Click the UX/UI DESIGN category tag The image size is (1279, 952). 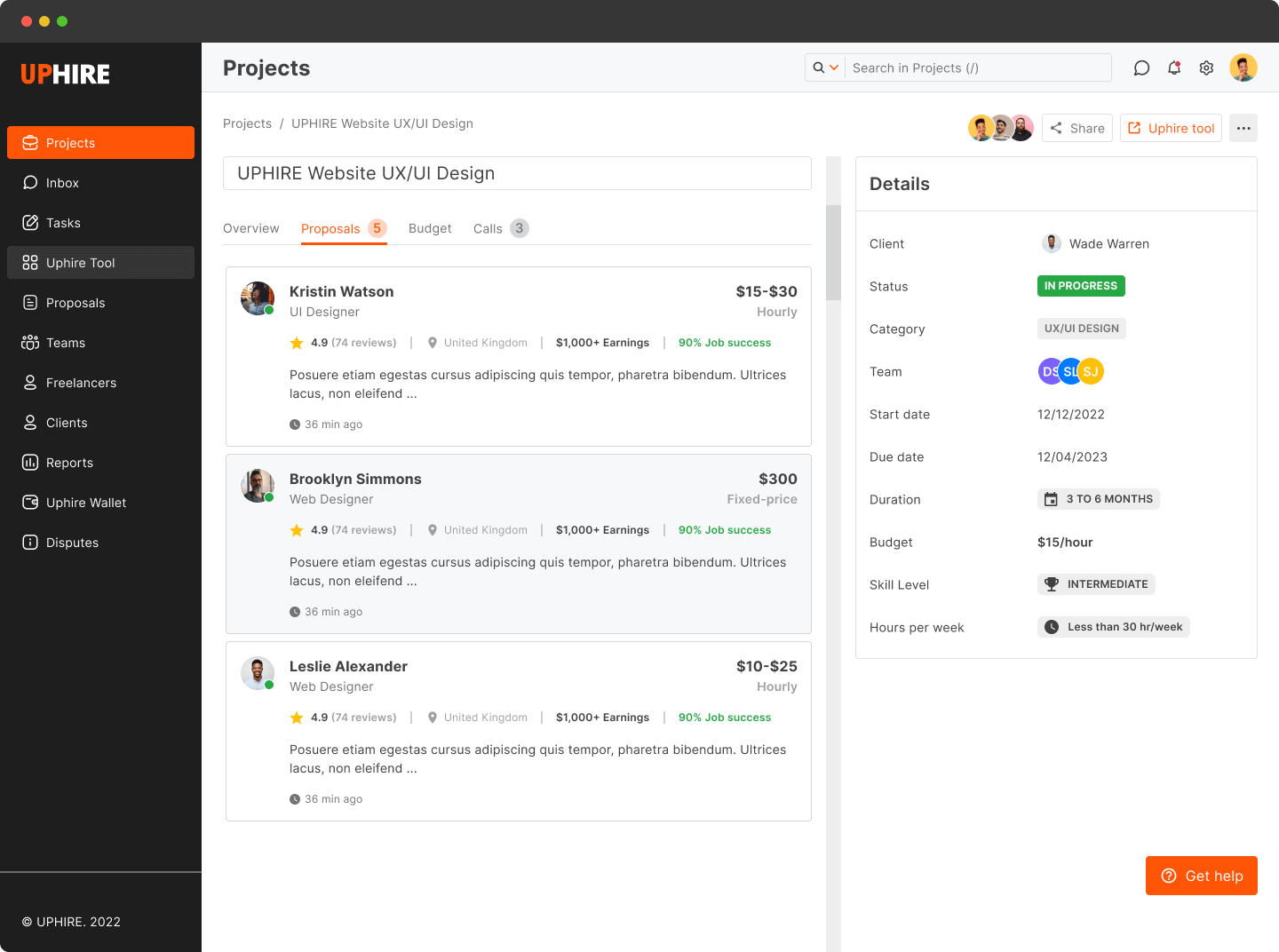tap(1082, 329)
